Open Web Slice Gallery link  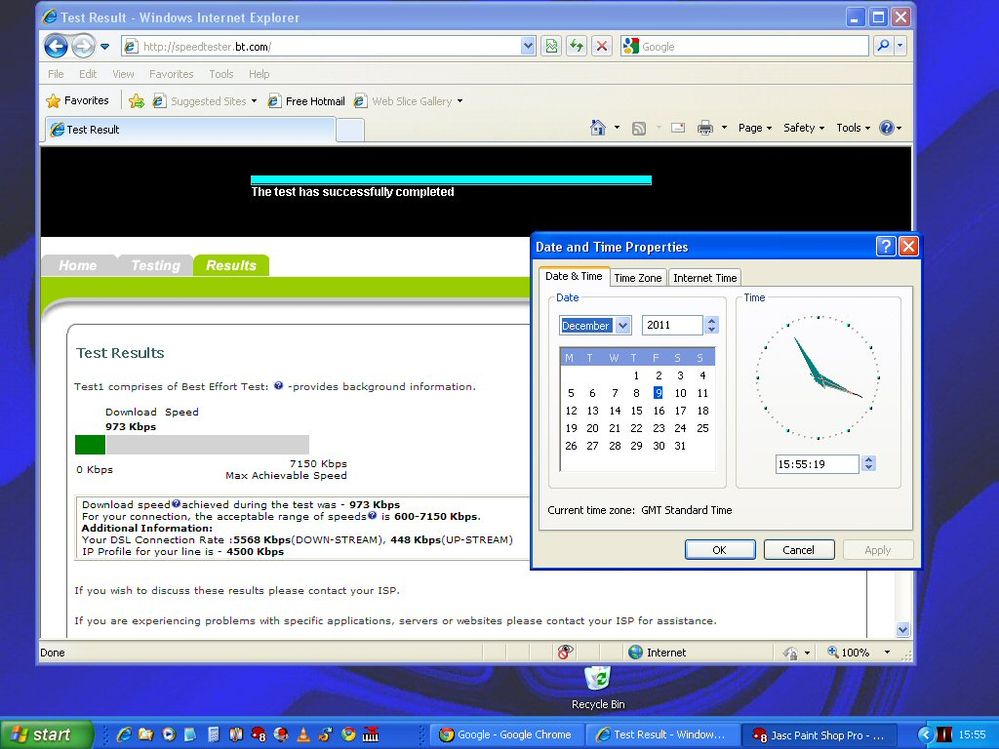coord(408,101)
